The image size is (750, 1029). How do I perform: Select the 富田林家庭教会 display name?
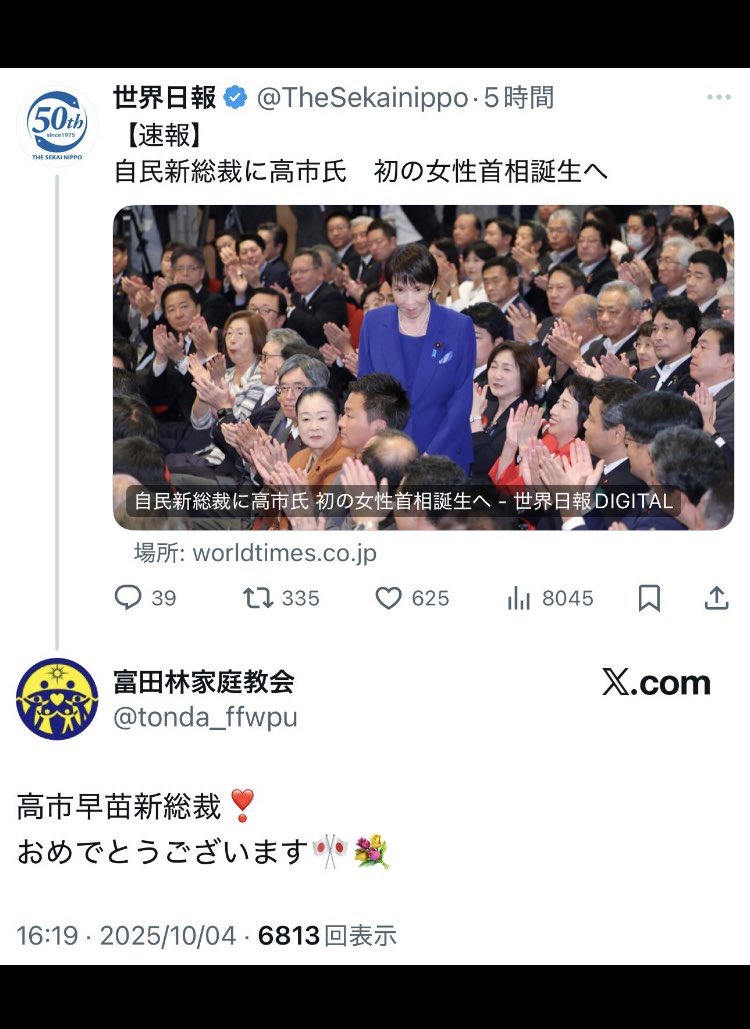pos(204,682)
